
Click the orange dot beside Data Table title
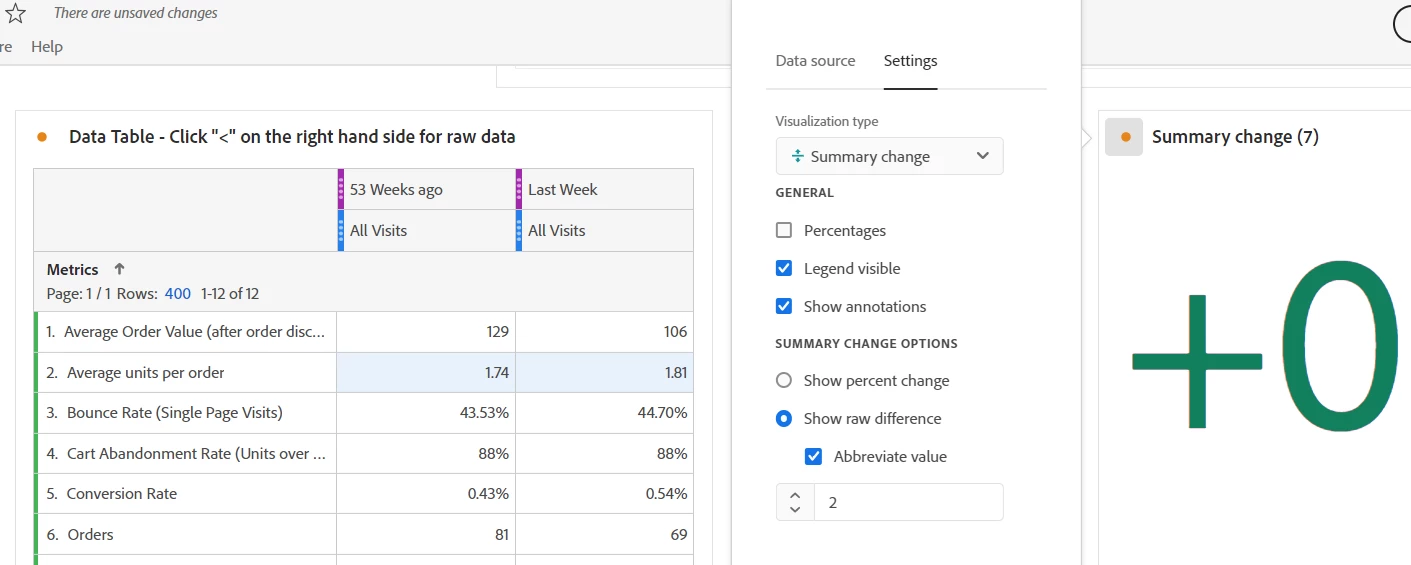click(x=42, y=137)
